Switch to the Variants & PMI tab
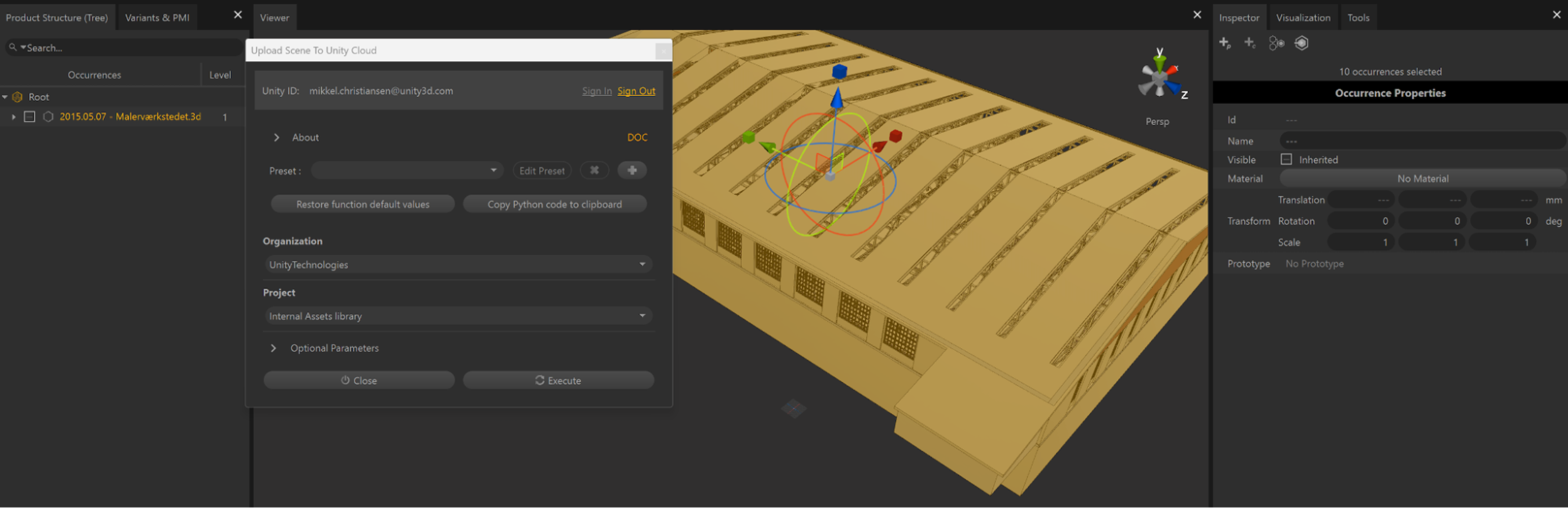 [x=157, y=18]
